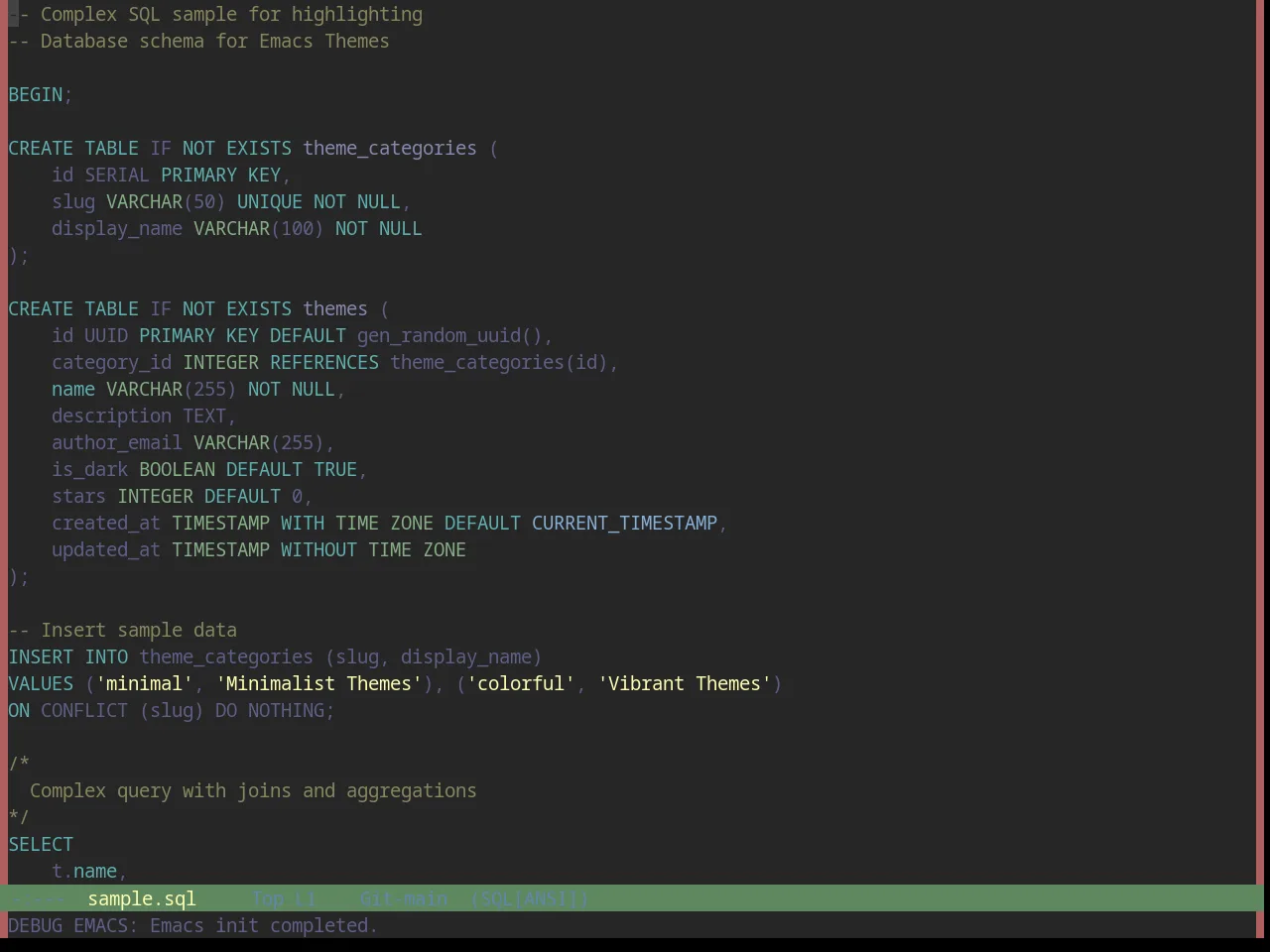Image resolution: width=1270 pixels, height=952 pixels.
Task: Click comment text 'Complex query with joins and aggregations'
Action: click(x=253, y=791)
